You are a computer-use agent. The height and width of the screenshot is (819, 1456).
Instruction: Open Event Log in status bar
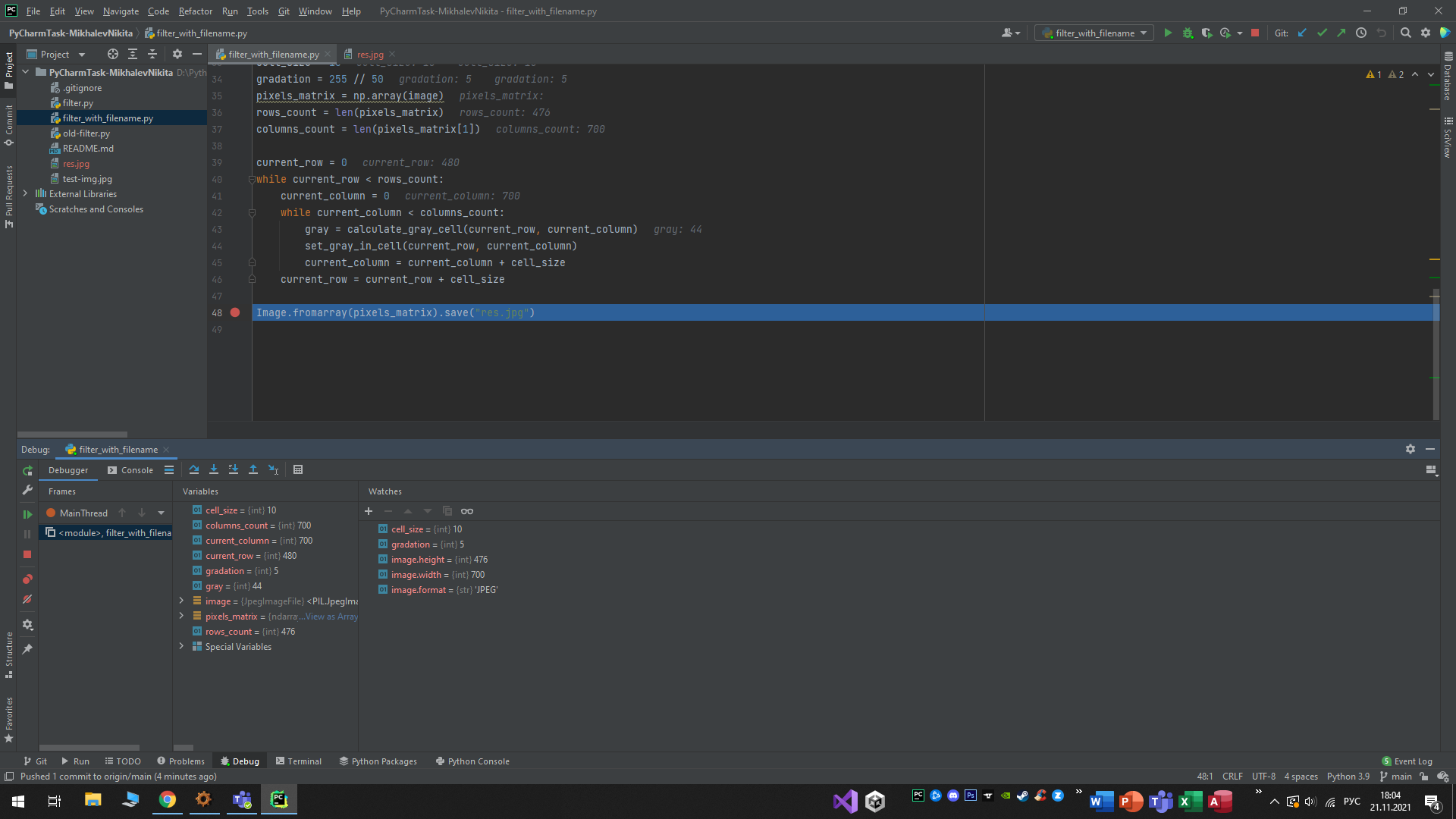pyautogui.click(x=1407, y=761)
